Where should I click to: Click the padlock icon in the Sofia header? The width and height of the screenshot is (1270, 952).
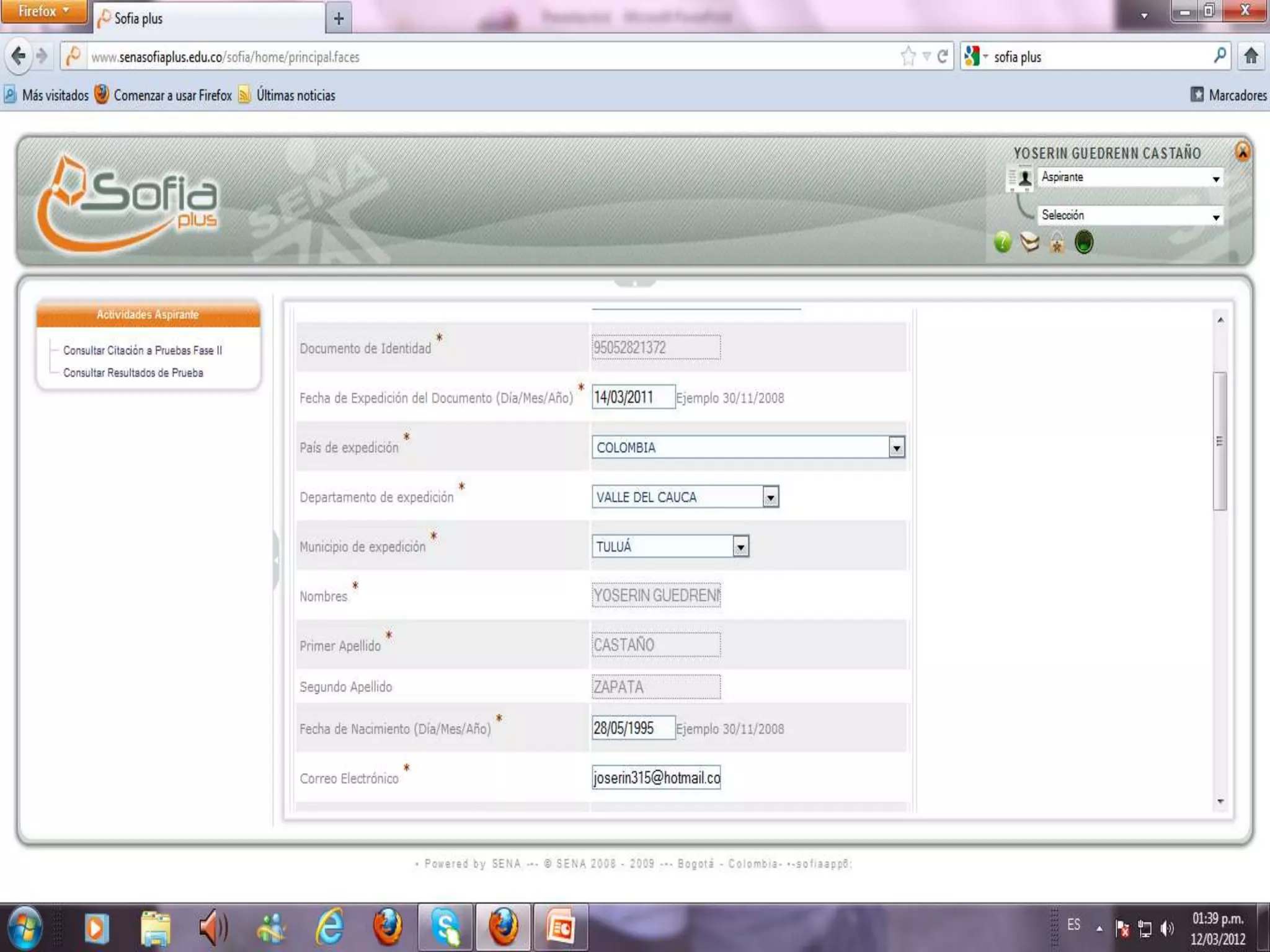coord(1057,242)
